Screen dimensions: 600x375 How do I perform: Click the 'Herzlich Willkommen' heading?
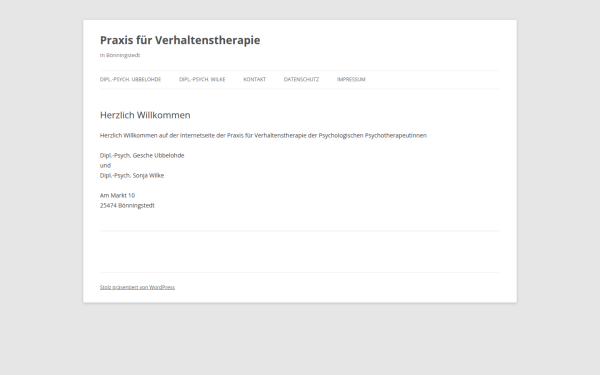click(x=145, y=115)
